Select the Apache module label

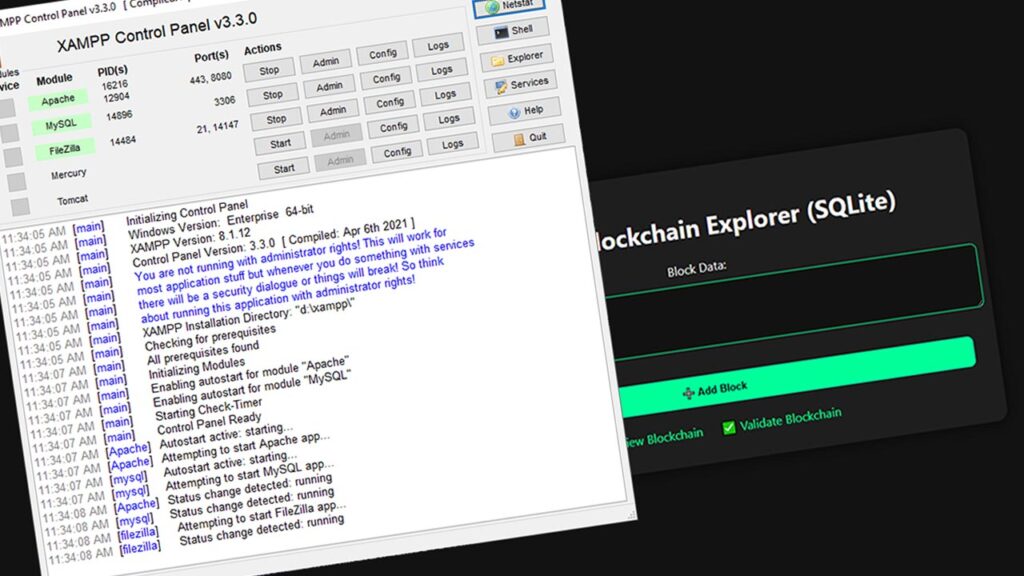click(x=58, y=100)
